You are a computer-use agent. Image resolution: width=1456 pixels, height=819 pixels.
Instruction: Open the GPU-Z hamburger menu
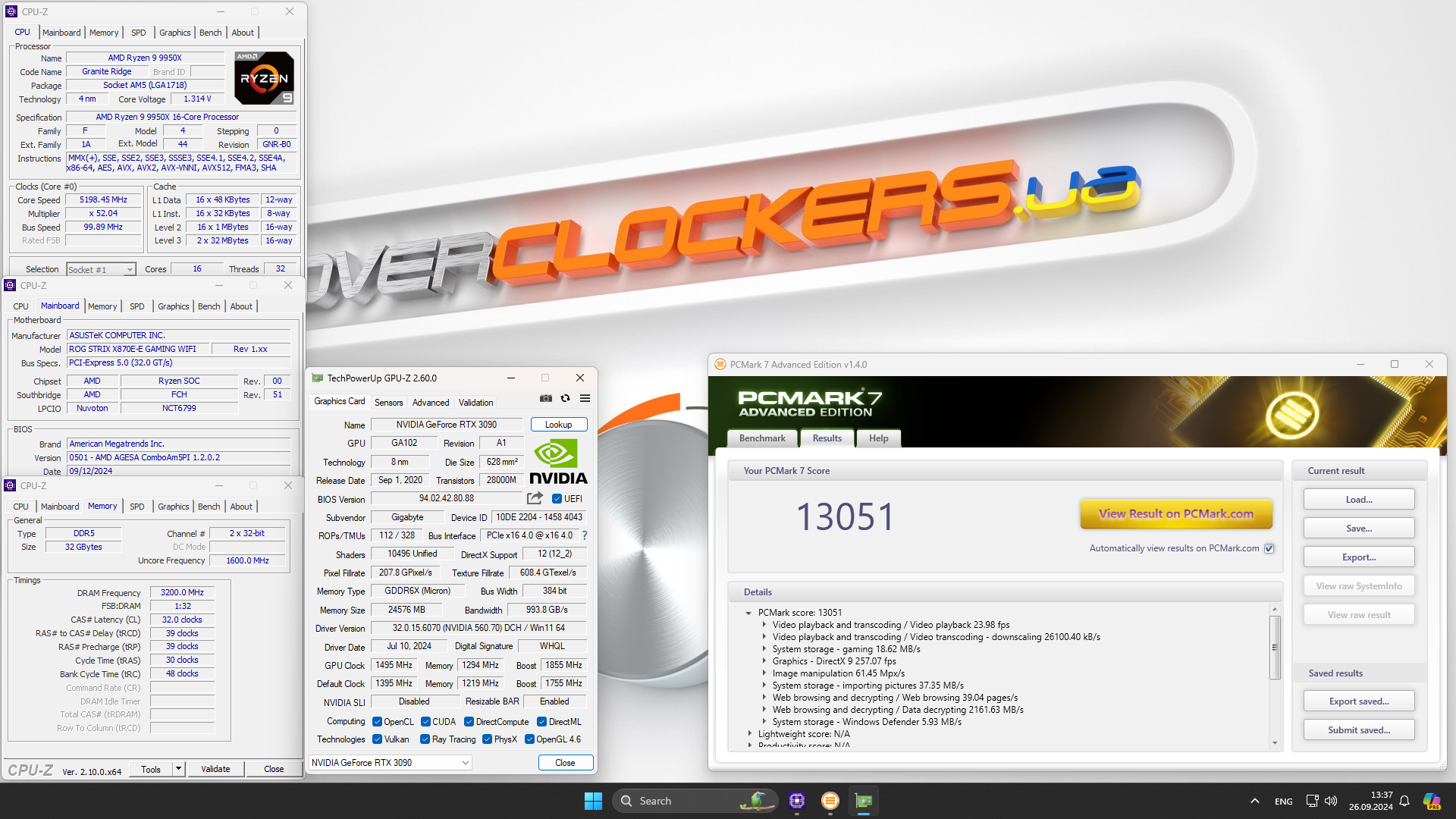click(x=585, y=399)
